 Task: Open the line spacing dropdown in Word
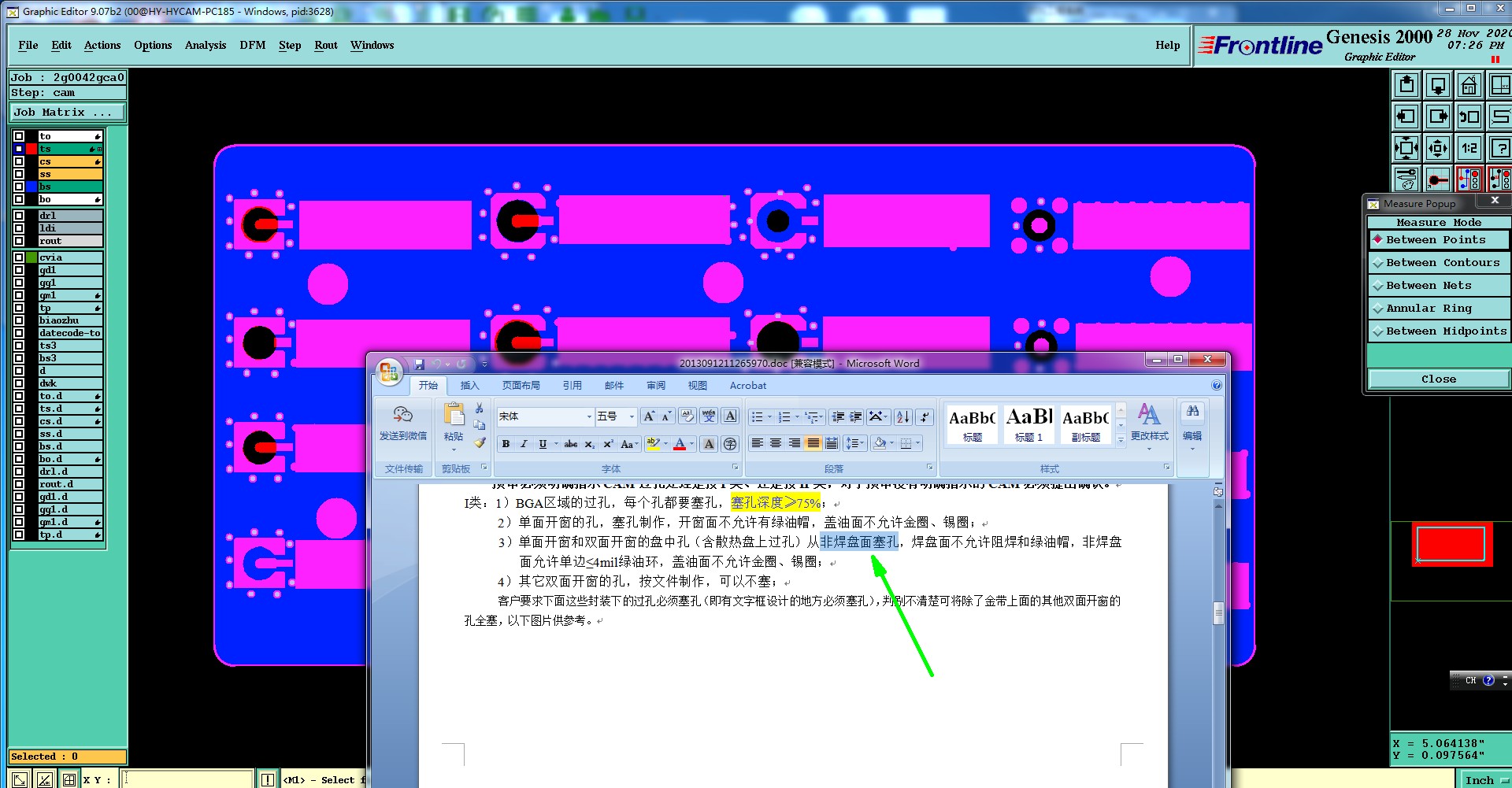pos(855,443)
